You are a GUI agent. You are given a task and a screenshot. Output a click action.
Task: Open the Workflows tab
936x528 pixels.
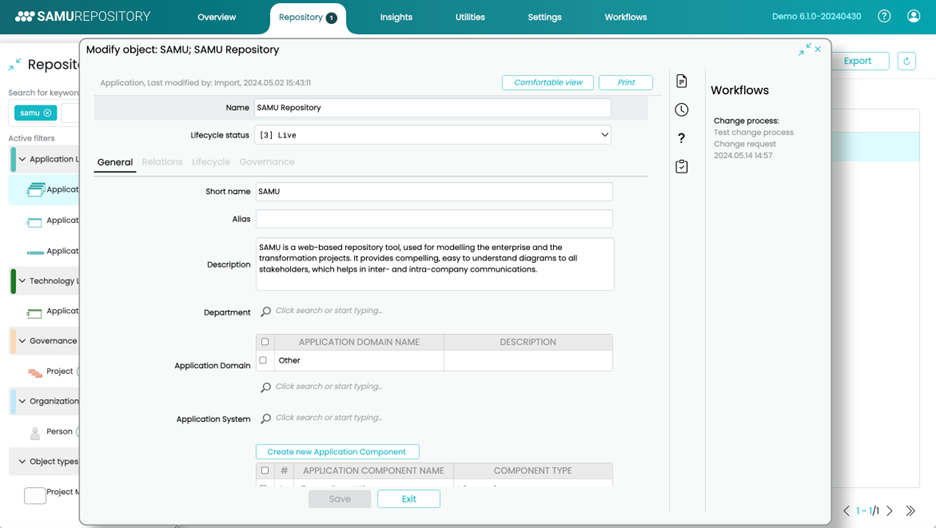626,17
